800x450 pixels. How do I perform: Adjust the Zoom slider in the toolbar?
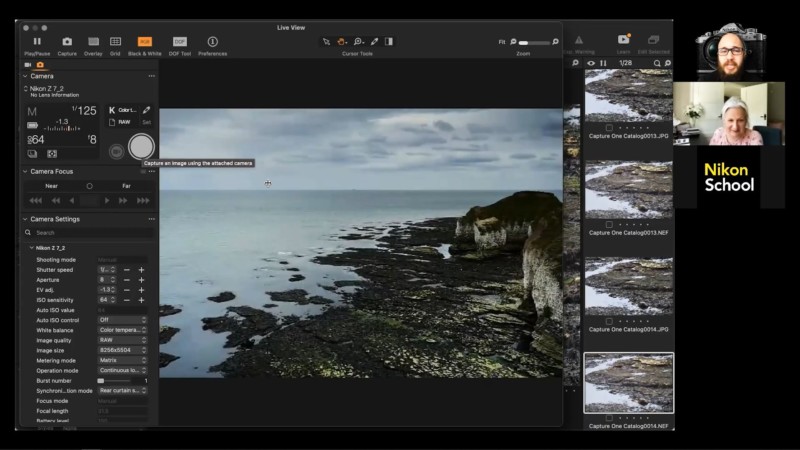click(x=534, y=43)
